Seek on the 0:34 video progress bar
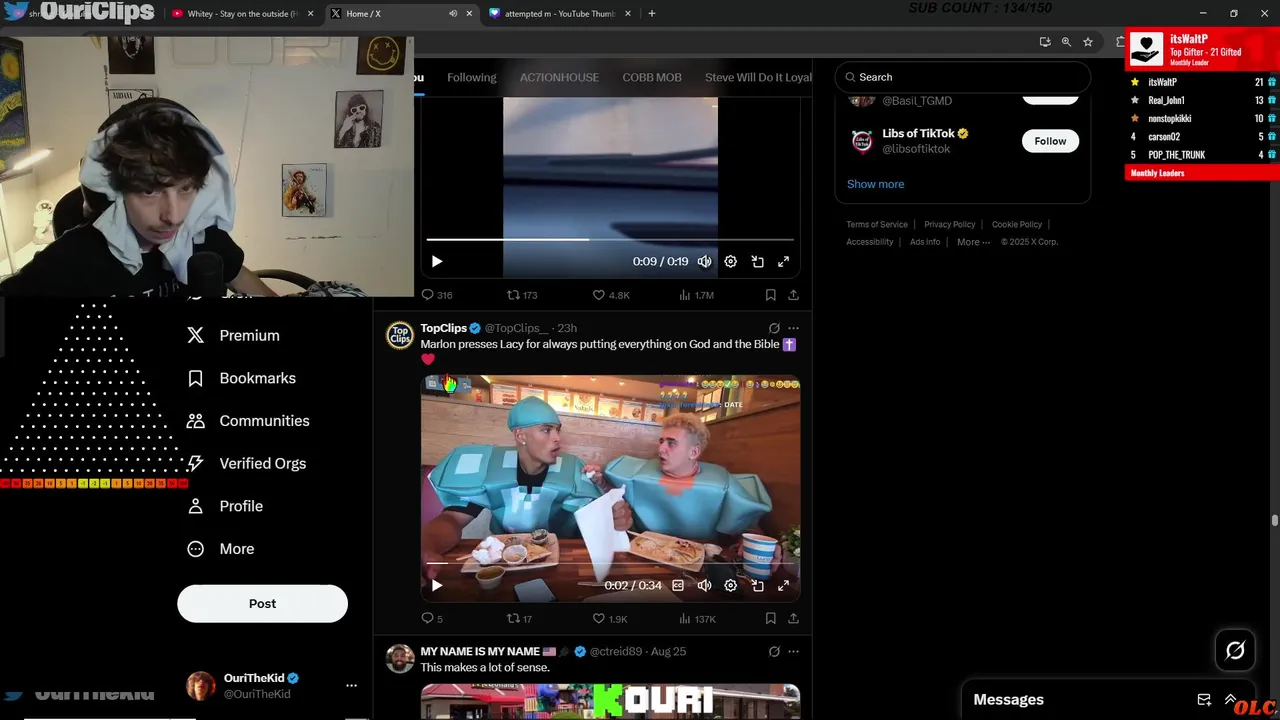This screenshot has height=720, width=1280. pos(610,564)
